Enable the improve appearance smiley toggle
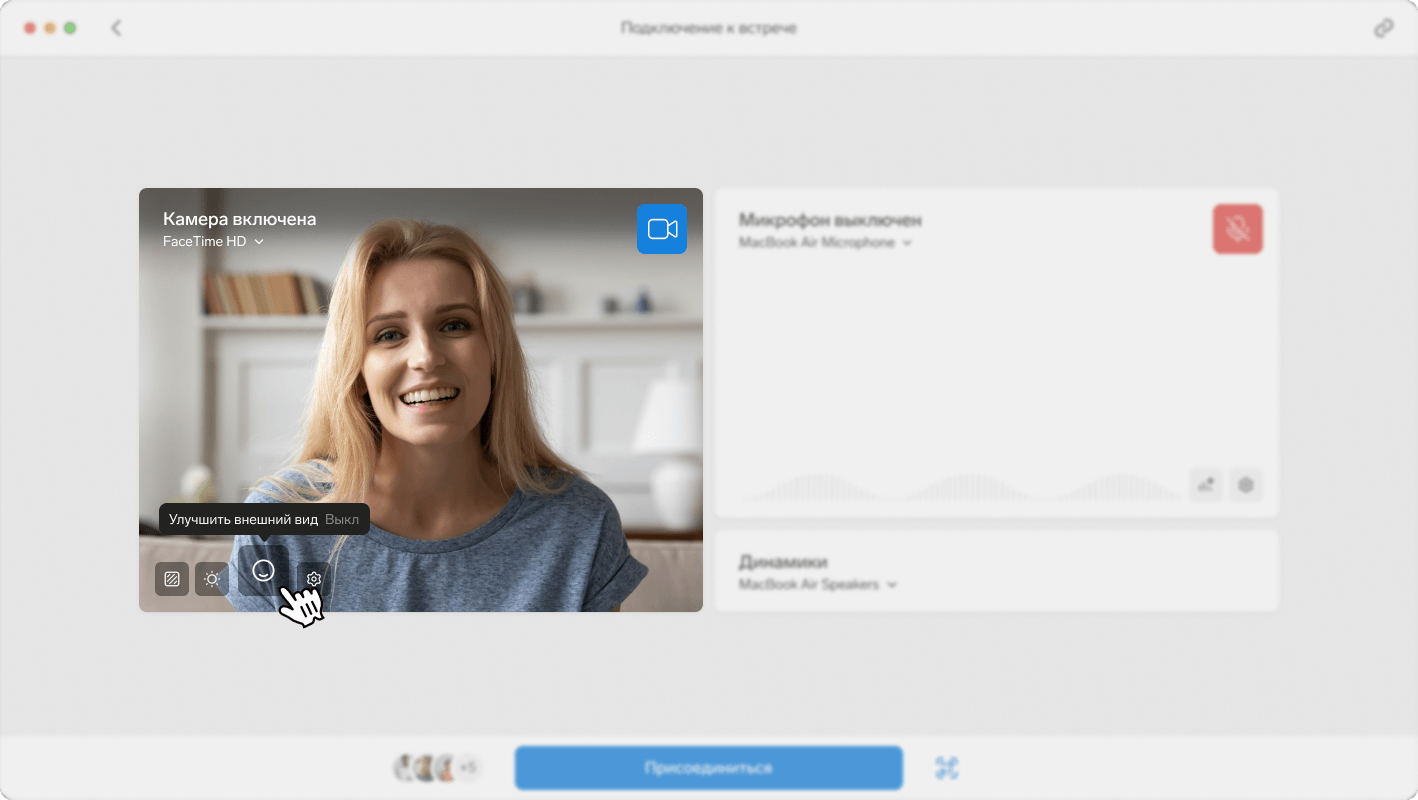 (x=263, y=570)
